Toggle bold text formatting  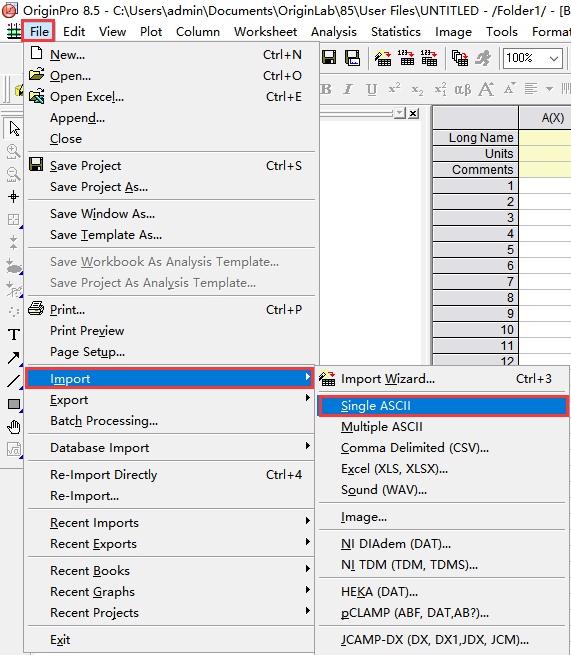pyautogui.click(x=326, y=89)
